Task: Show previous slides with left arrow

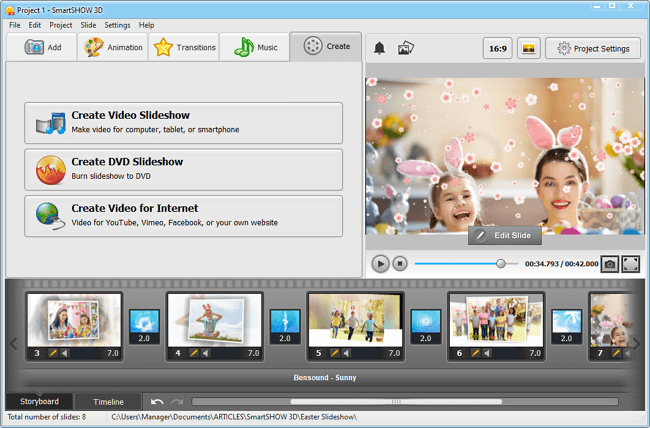Action: 14,344
